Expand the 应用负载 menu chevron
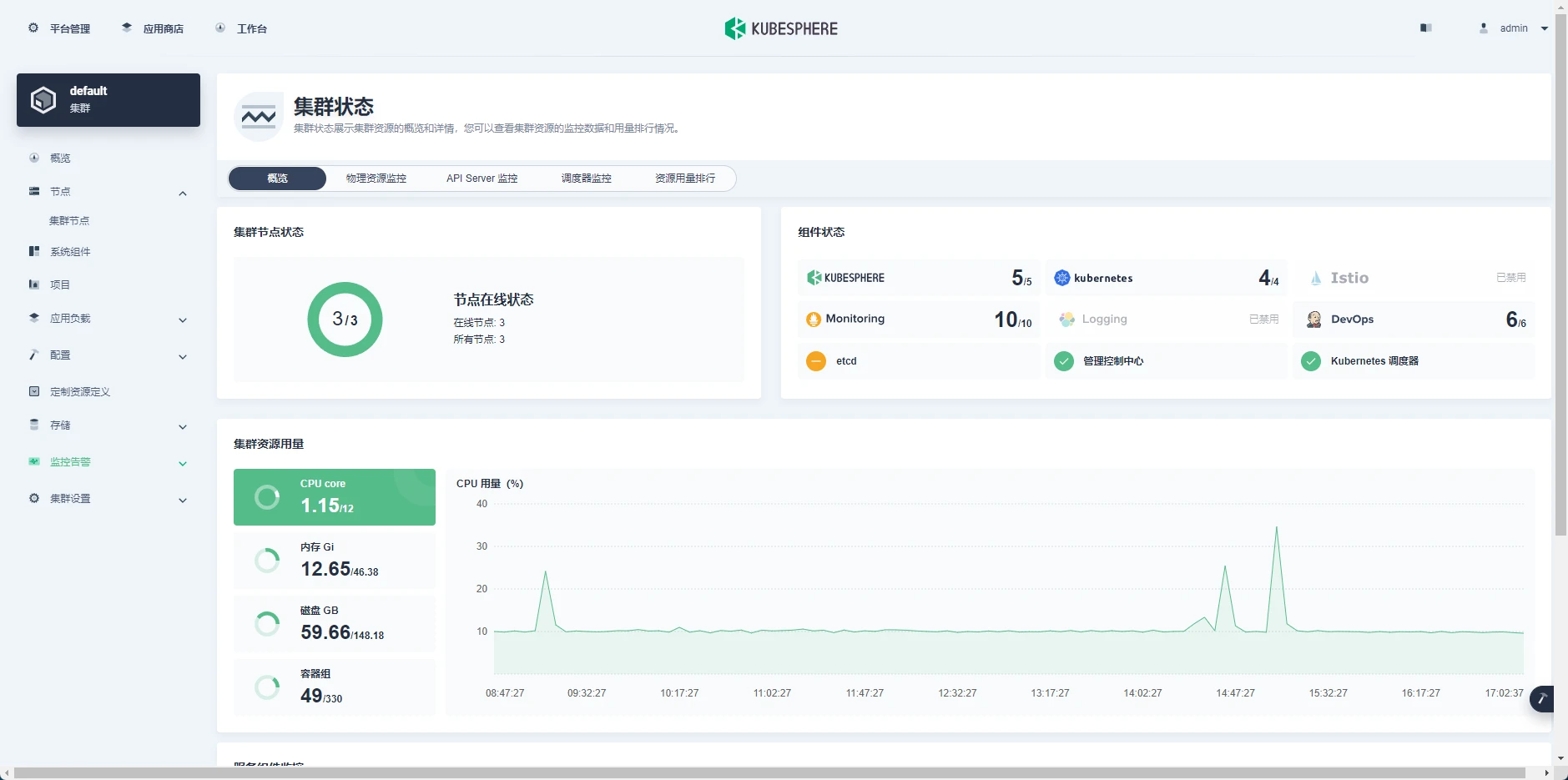This screenshot has height=780, width=1568. 183,320
